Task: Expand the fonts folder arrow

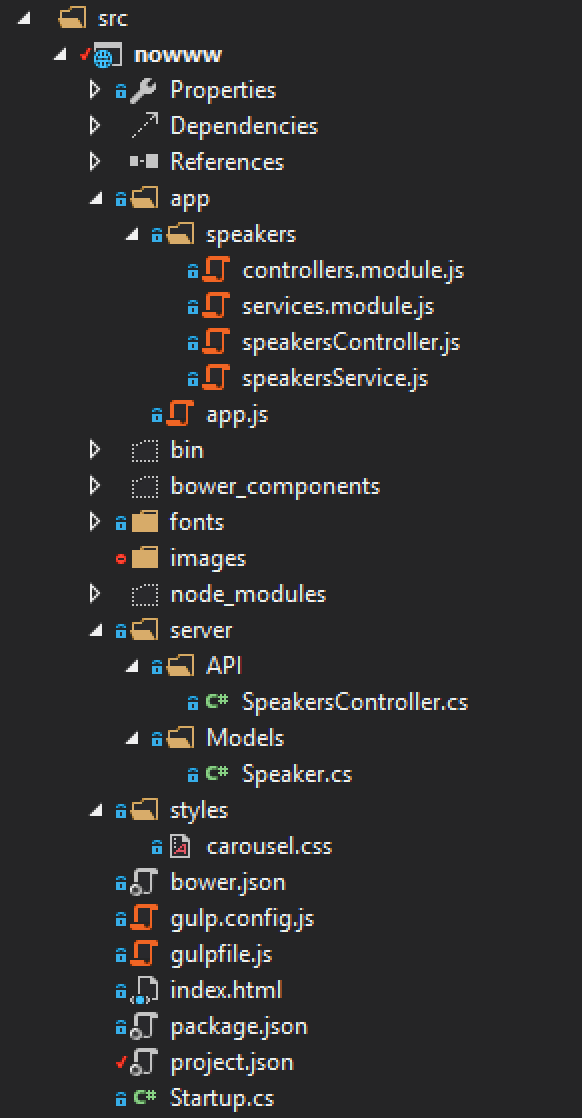Action: 94,522
